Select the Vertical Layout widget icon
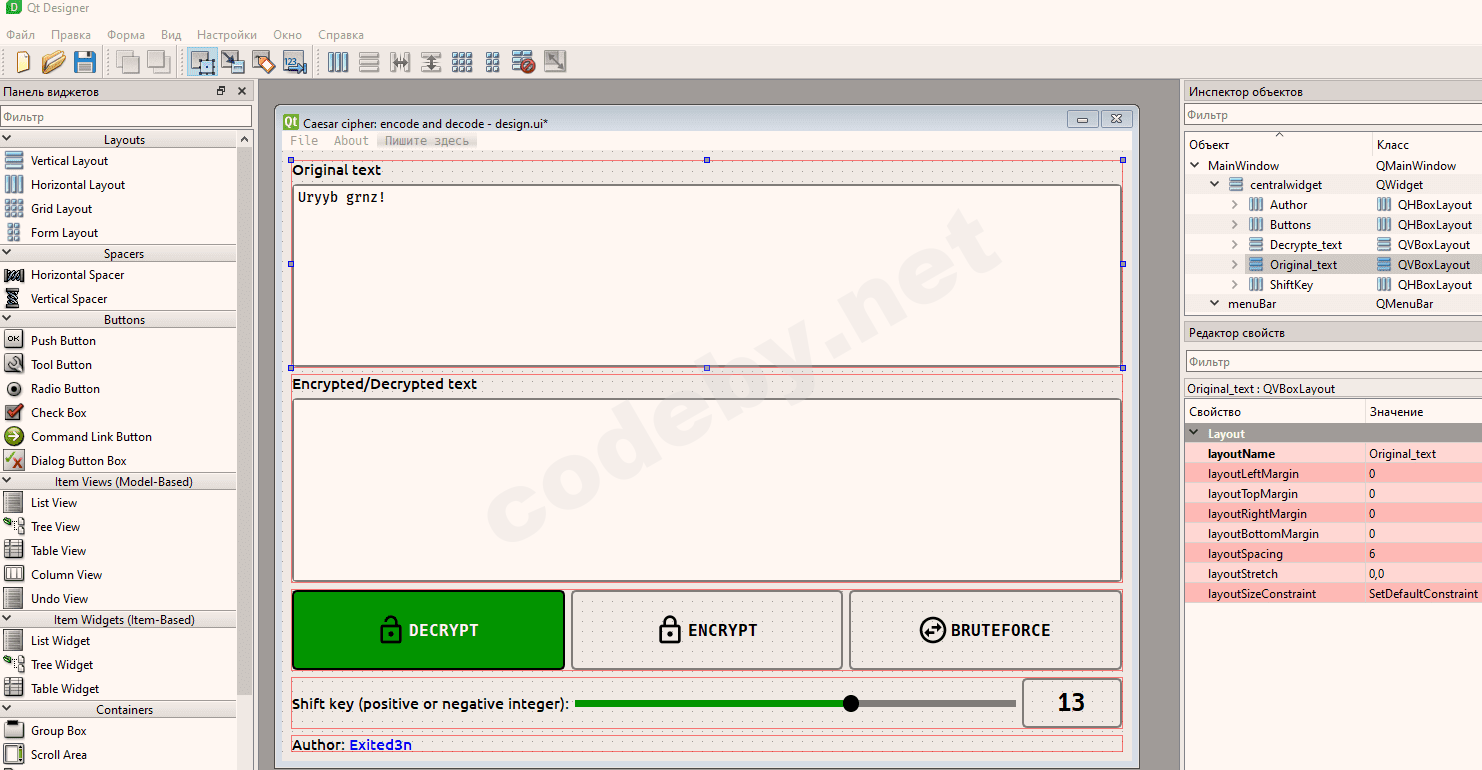This screenshot has height=770, width=1482. tap(14, 160)
